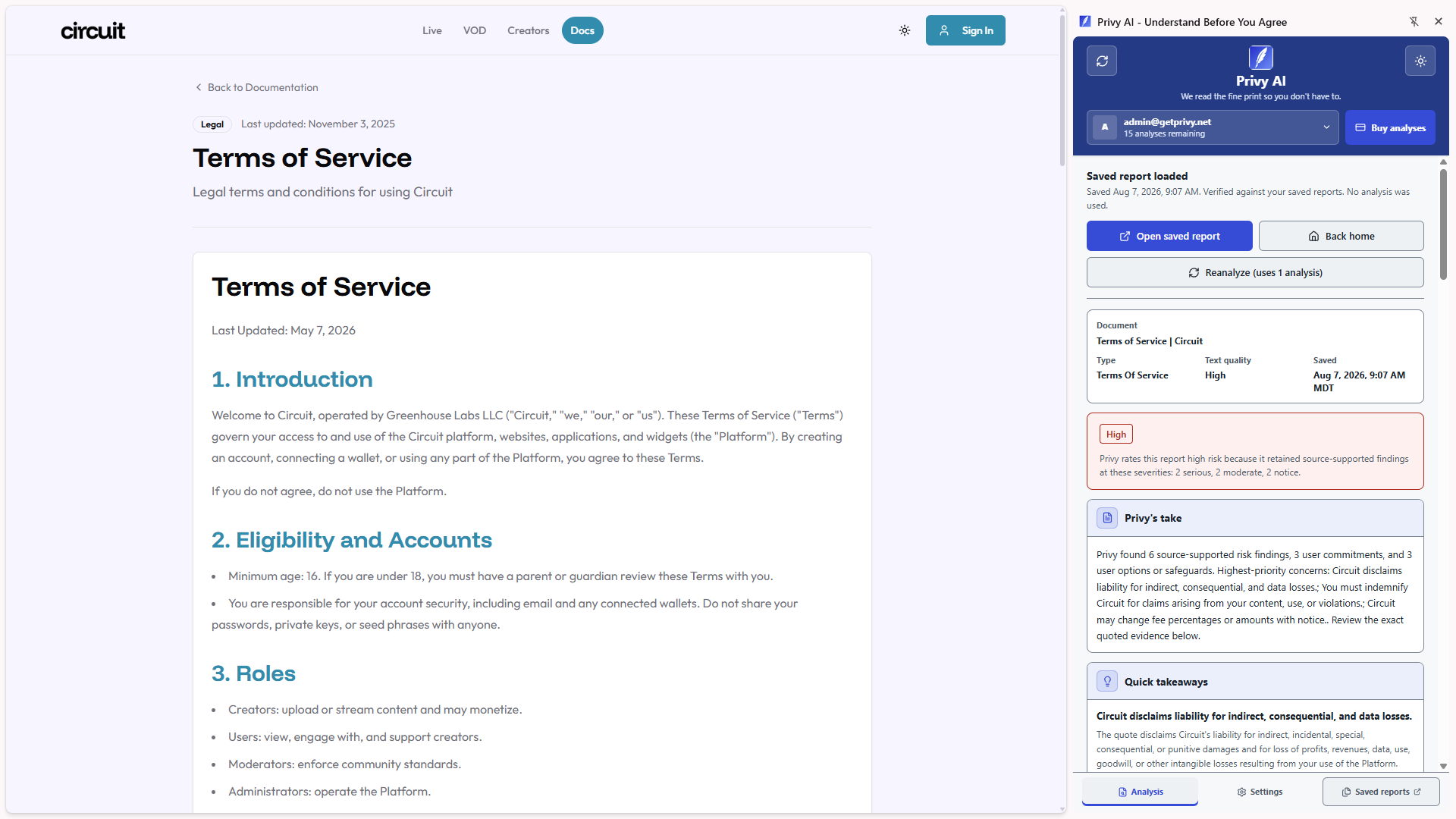
Task: Toggle the website light/dark theme sun icon
Action: [905, 30]
